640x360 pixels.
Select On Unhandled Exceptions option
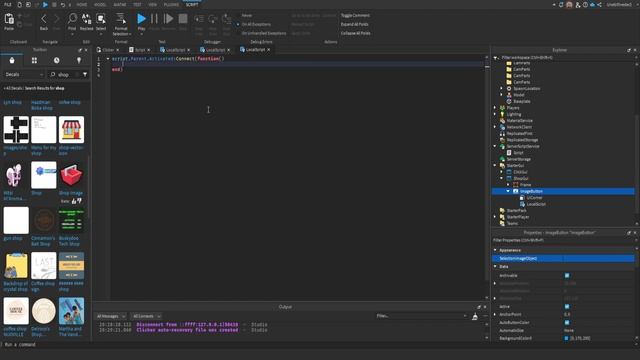(x=264, y=33)
